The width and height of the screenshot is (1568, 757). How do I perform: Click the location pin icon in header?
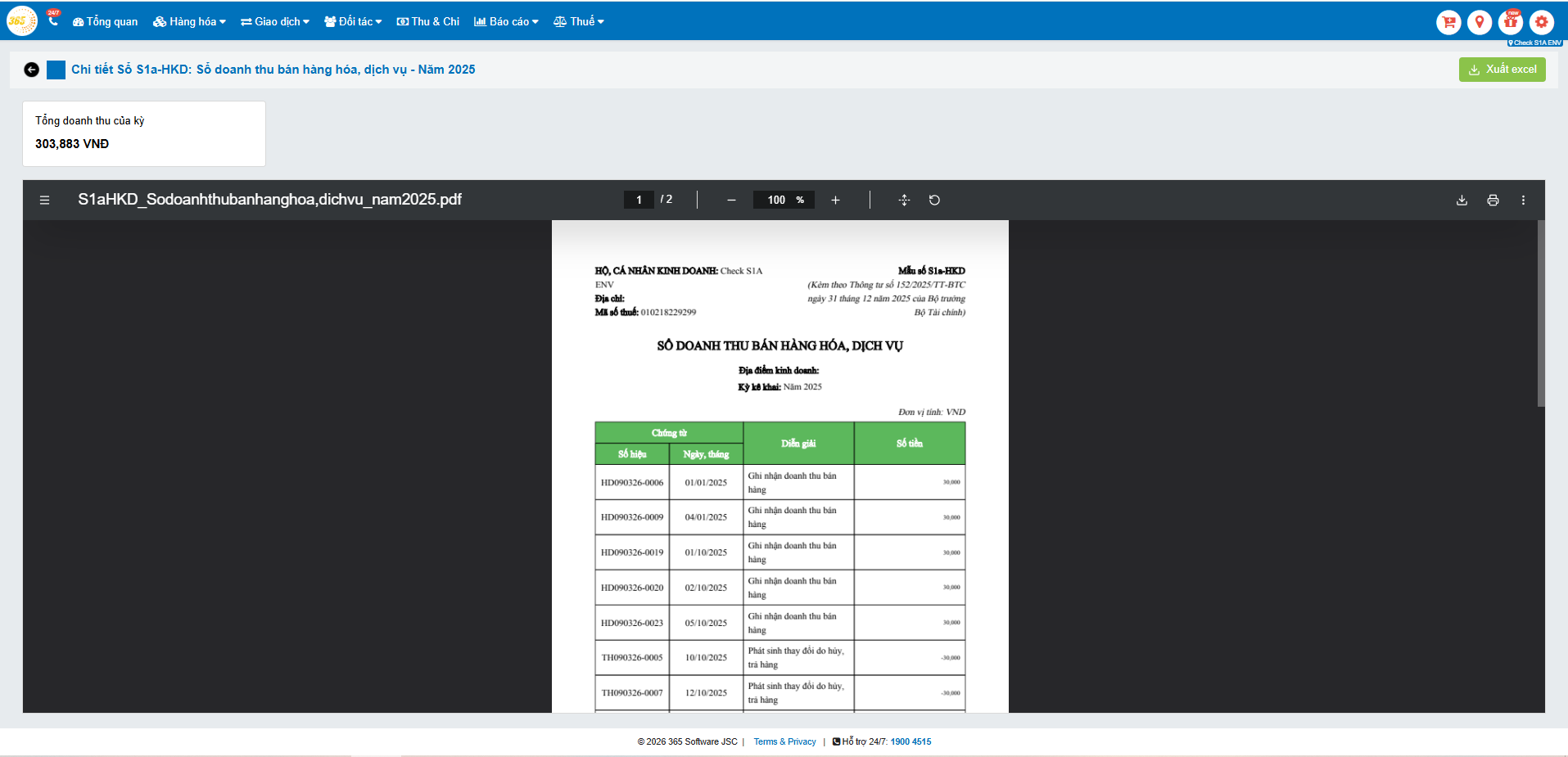tap(1479, 22)
